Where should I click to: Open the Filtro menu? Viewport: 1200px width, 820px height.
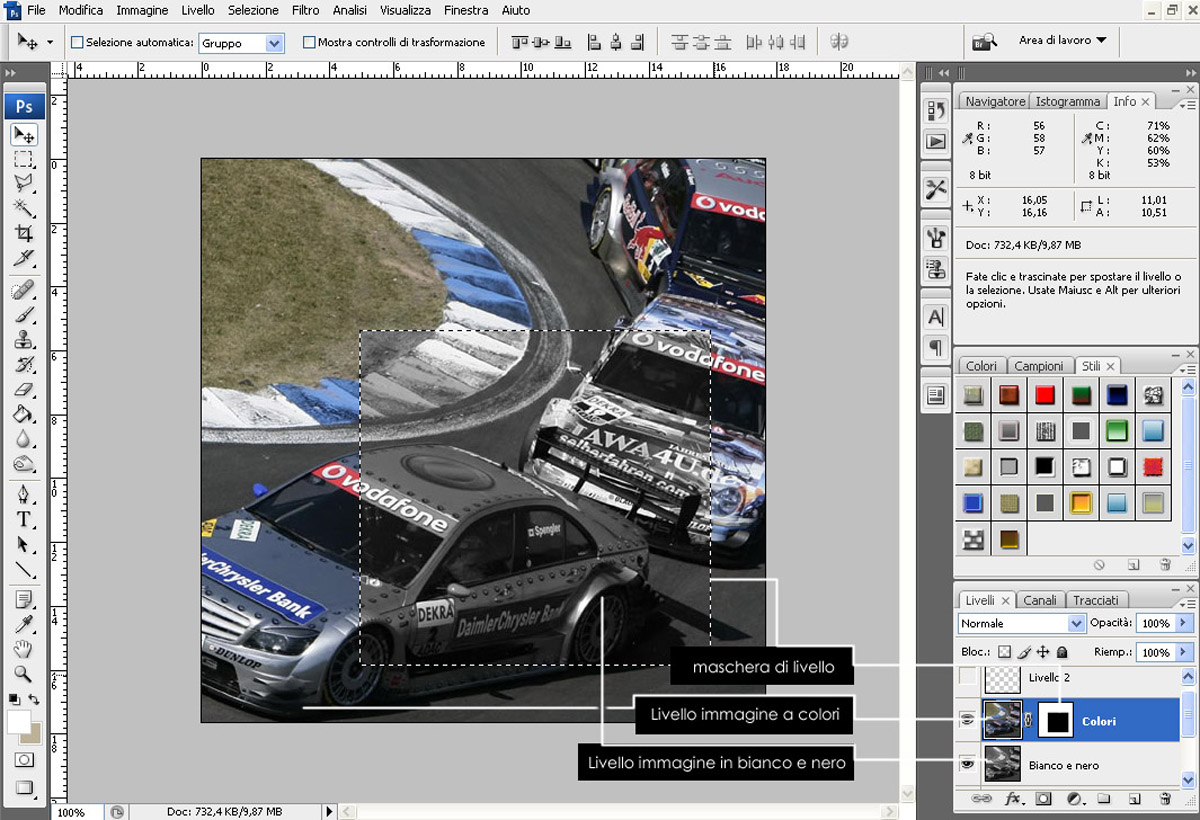[x=305, y=10]
